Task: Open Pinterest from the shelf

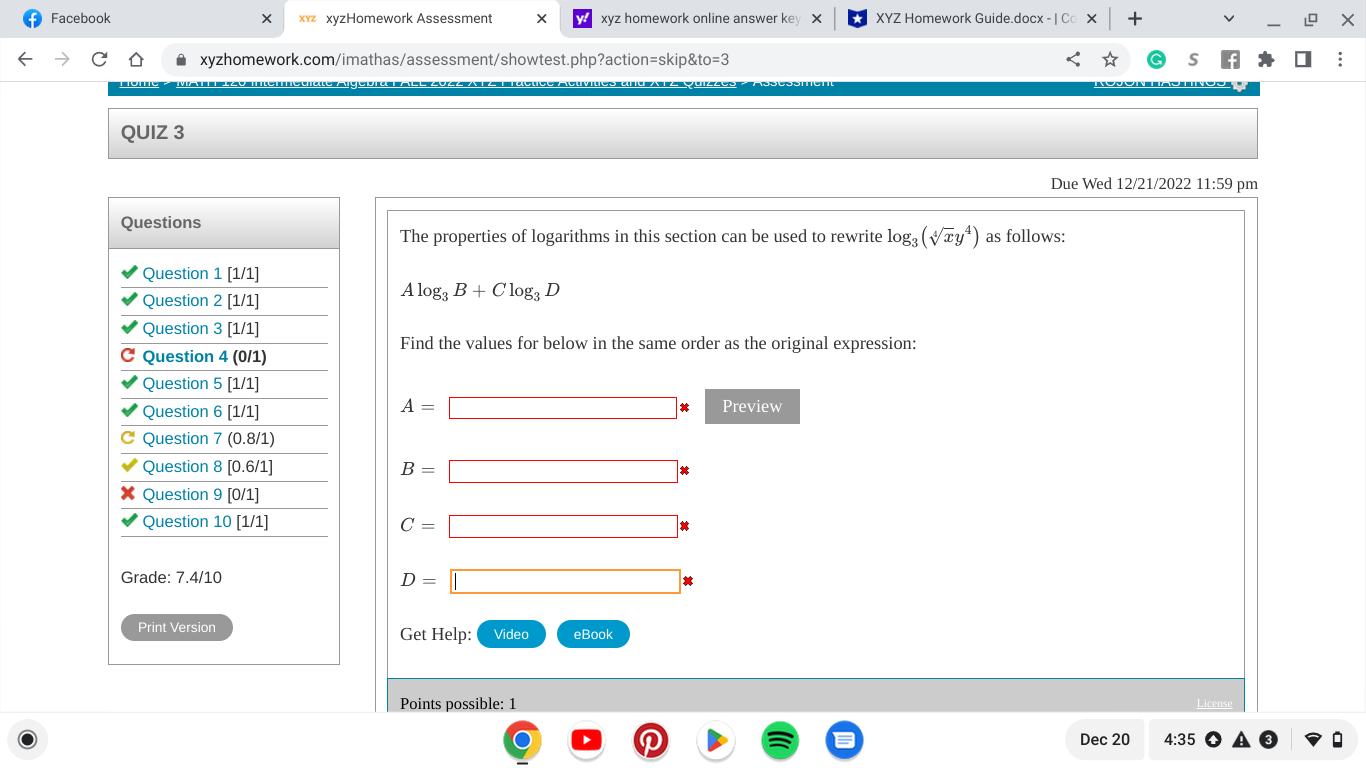Action: 651,740
